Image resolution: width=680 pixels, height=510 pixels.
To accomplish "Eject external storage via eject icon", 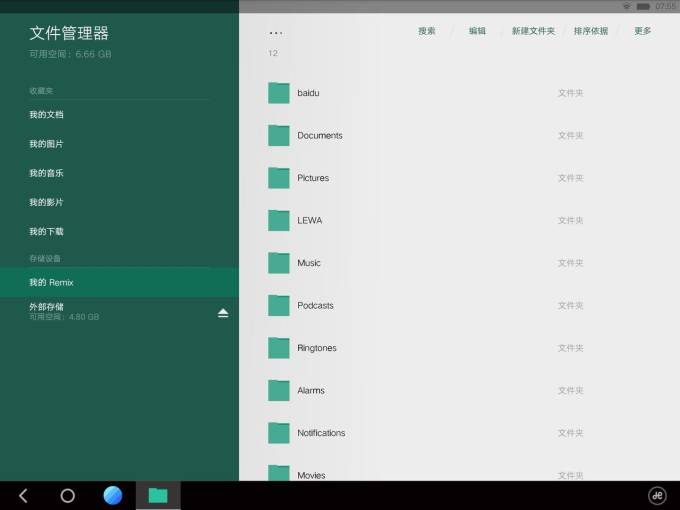I will [223, 313].
